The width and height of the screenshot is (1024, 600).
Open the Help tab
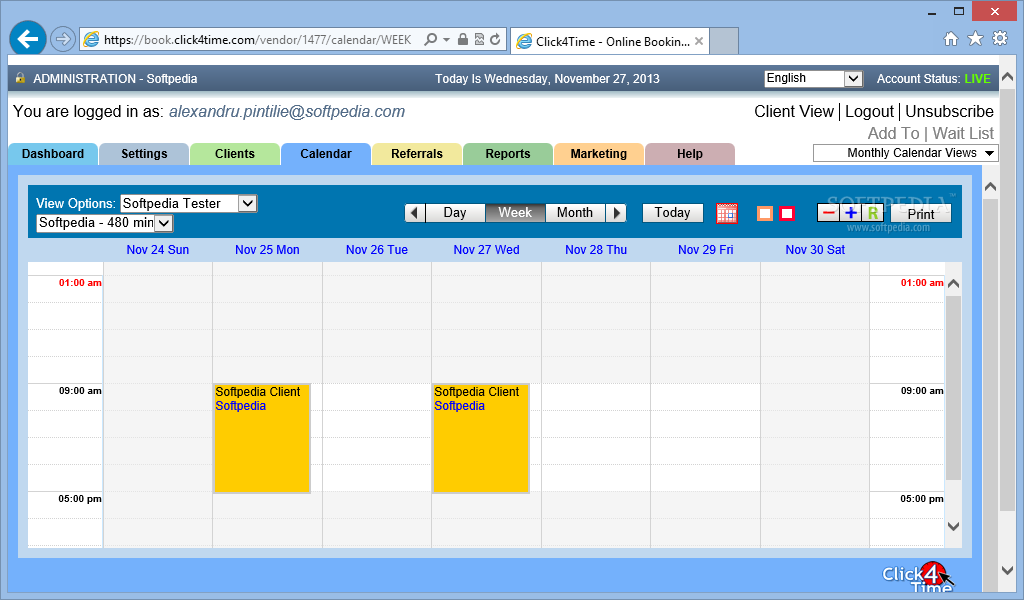pos(690,154)
